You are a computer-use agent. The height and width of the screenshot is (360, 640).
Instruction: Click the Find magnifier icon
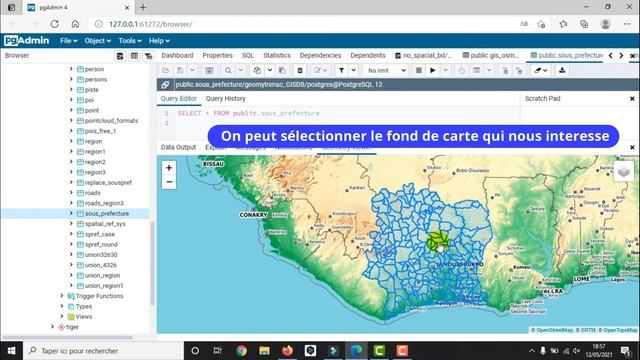click(228, 70)
